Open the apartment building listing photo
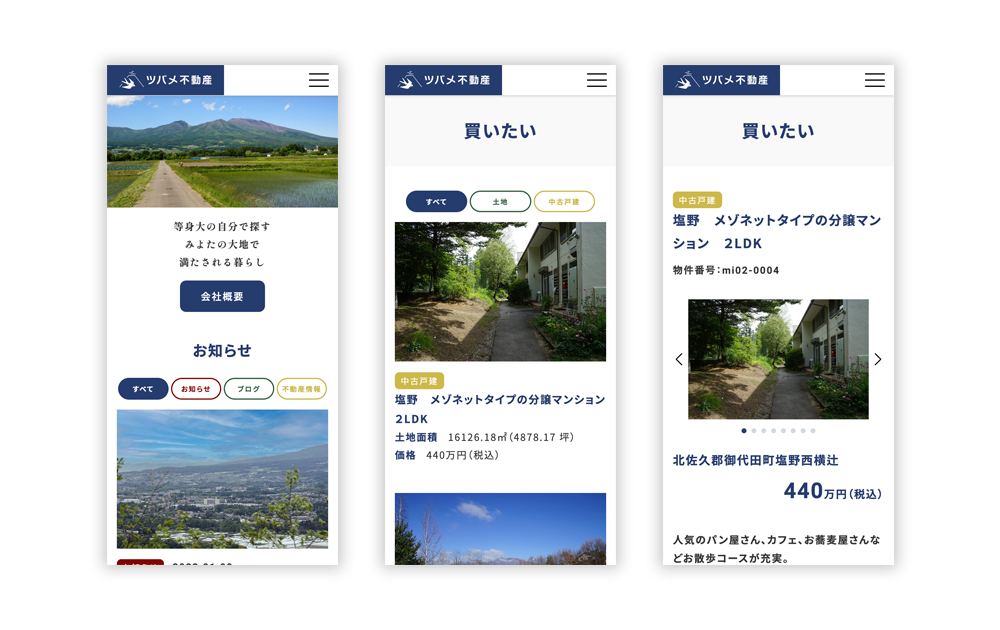 [501, 291]
